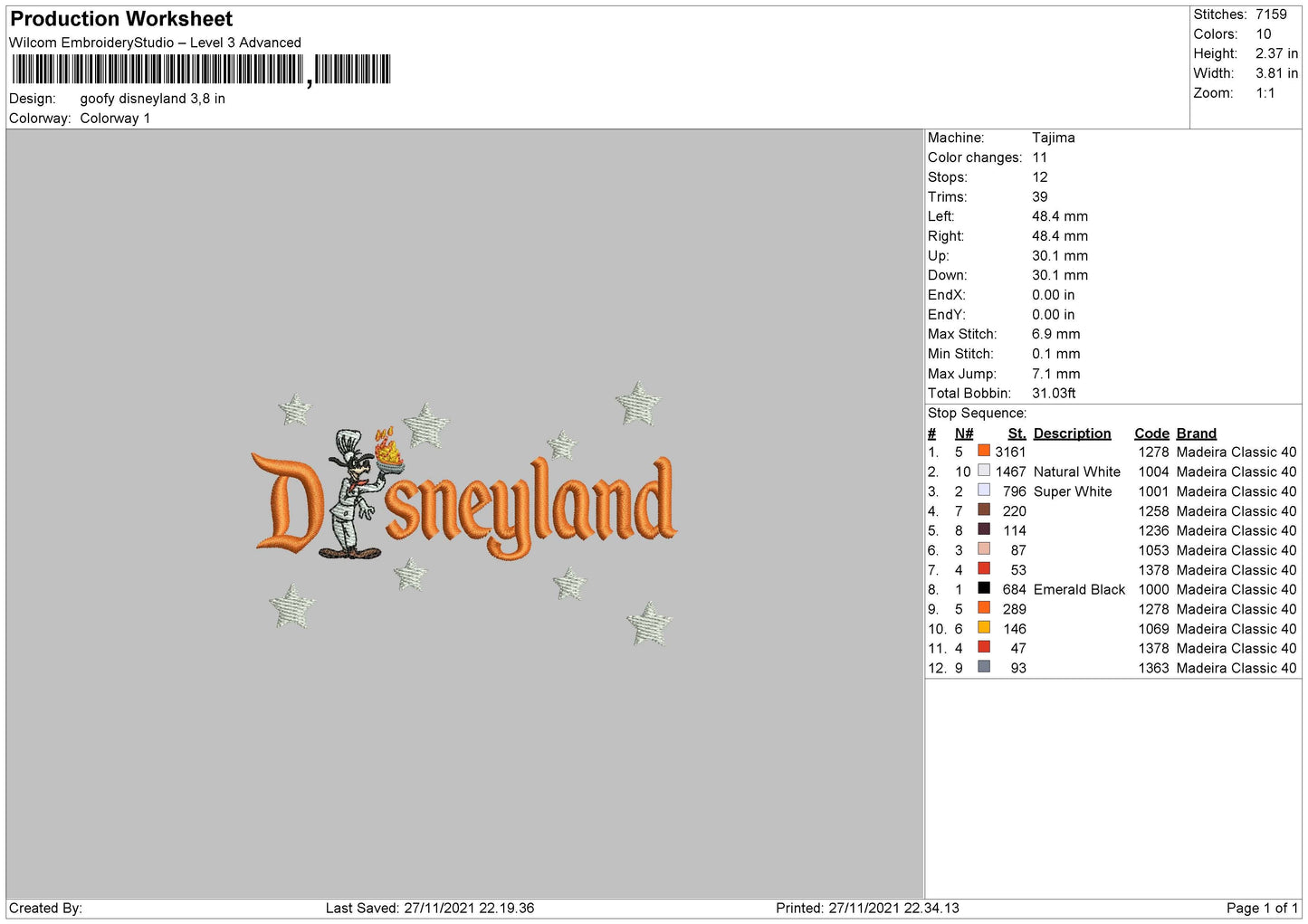Click the Total Bobbin value 31.03ft

(x=1054, y=394)
